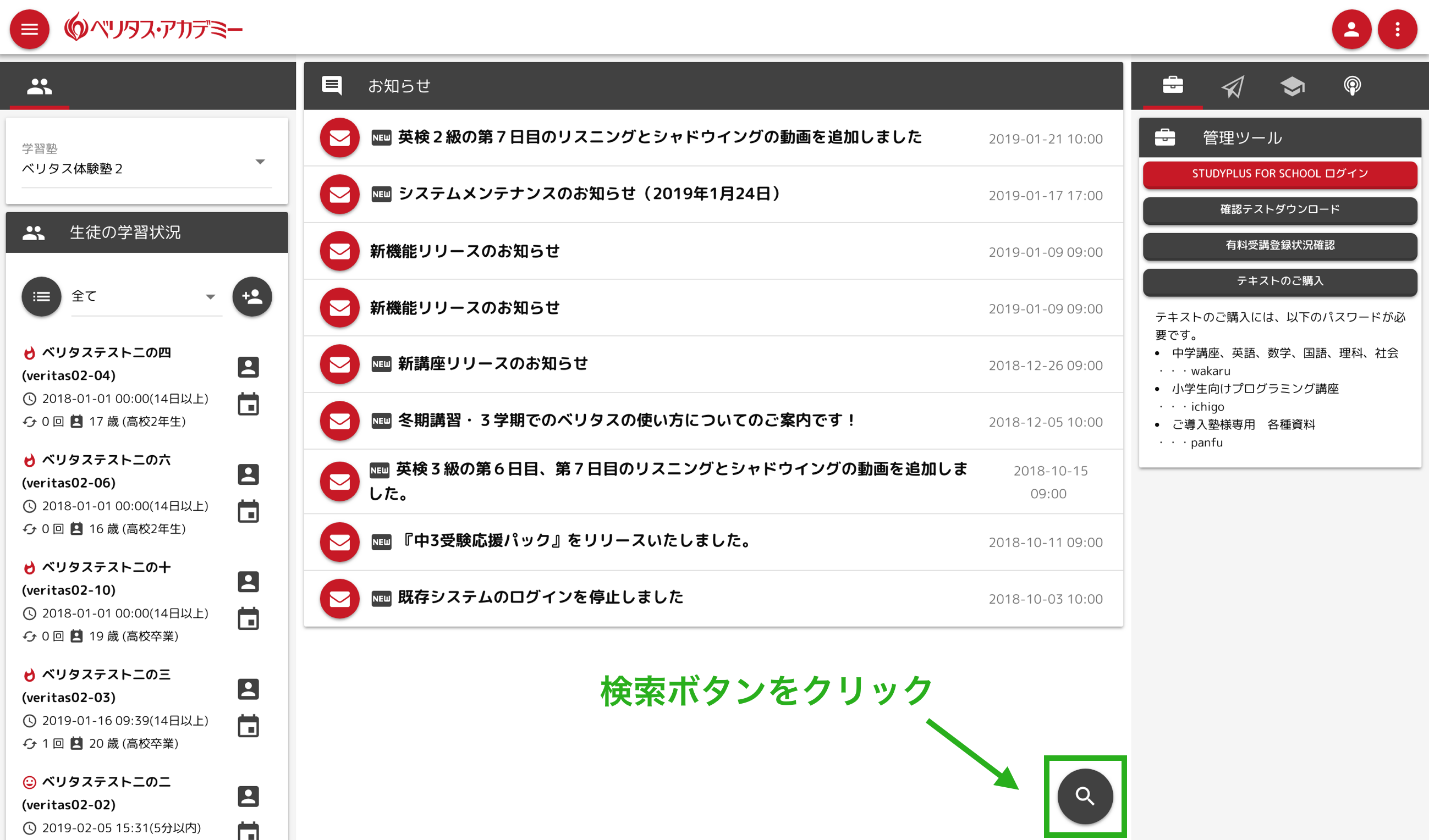The image size is (1429, 840).
Task: Click date 2019-01-21 10:00
Action: (x=1045, y=139)
